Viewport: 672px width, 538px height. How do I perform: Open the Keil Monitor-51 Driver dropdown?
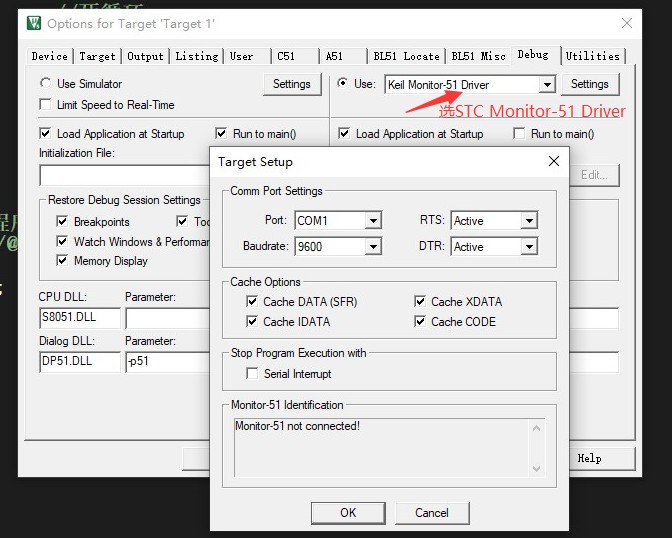pyautogui.click(x=547, y=84)
